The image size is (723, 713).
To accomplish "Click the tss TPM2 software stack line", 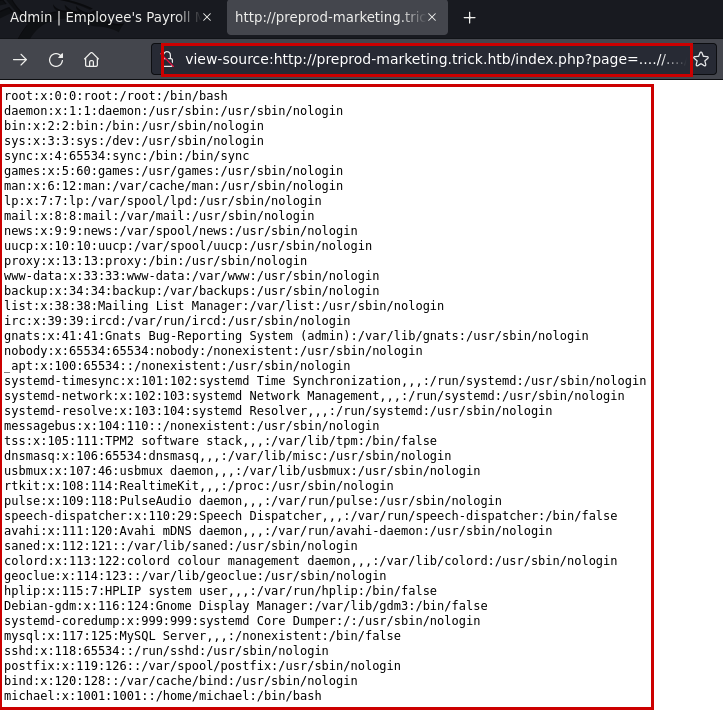I will 220,440.
